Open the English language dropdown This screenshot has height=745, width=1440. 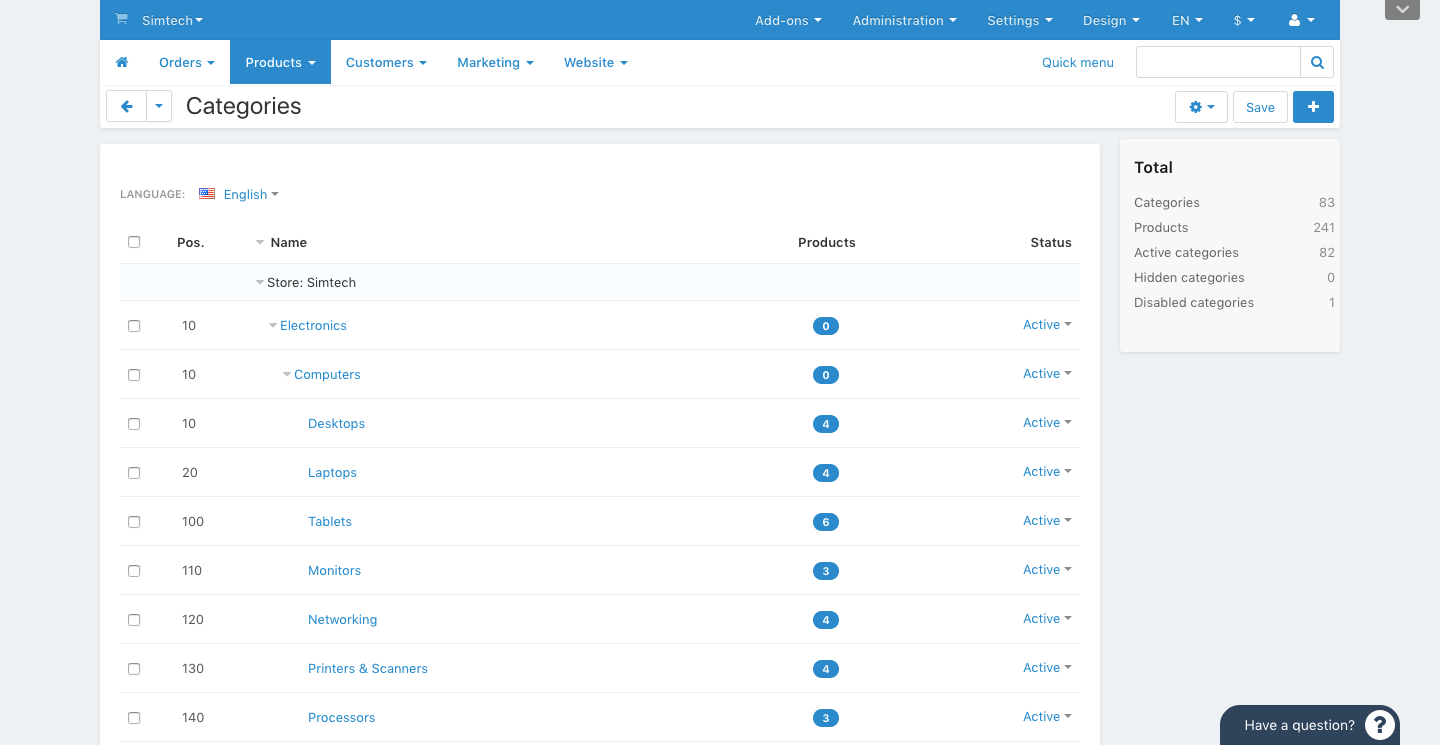pos(245,193)
